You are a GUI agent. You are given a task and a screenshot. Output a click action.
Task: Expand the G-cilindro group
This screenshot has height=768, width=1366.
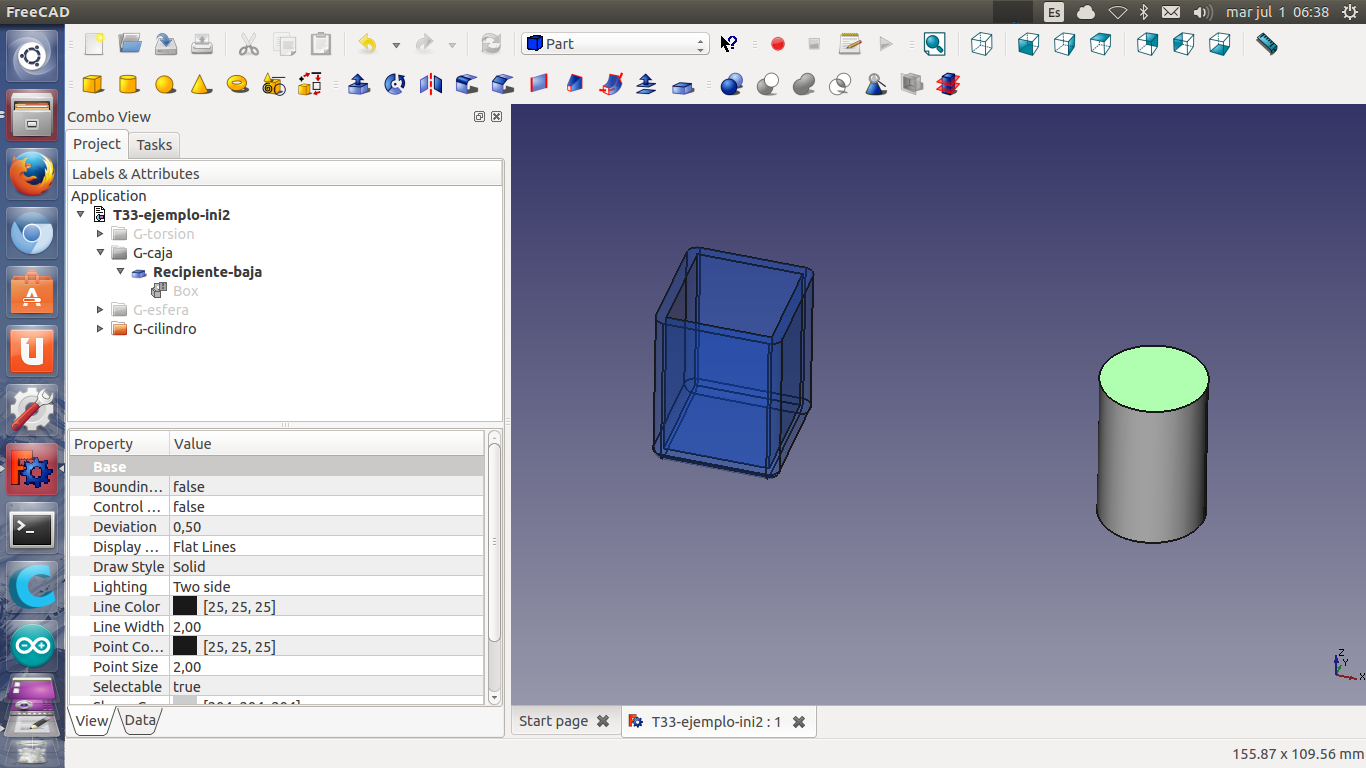pyautogui.click(x=100, y=329)
